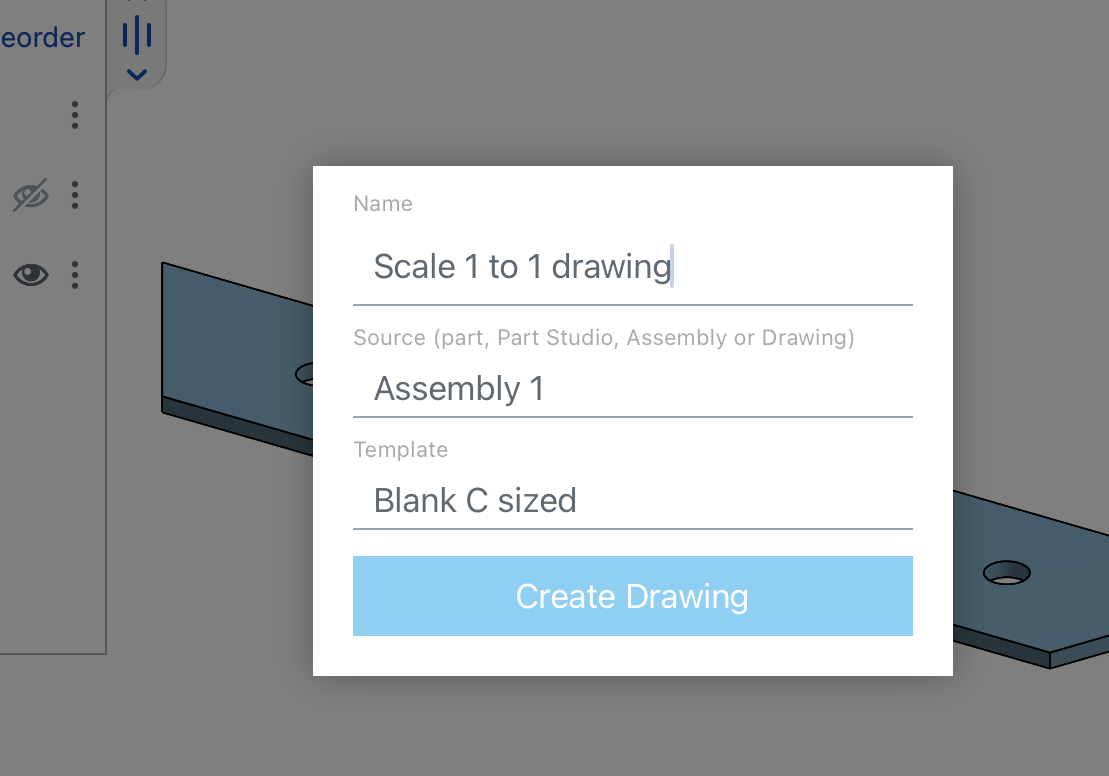Image resolution: width=1109 pixels, height=776 pixels.
Task: Click the Reorder link in the side panel
Action: [43, 38]
